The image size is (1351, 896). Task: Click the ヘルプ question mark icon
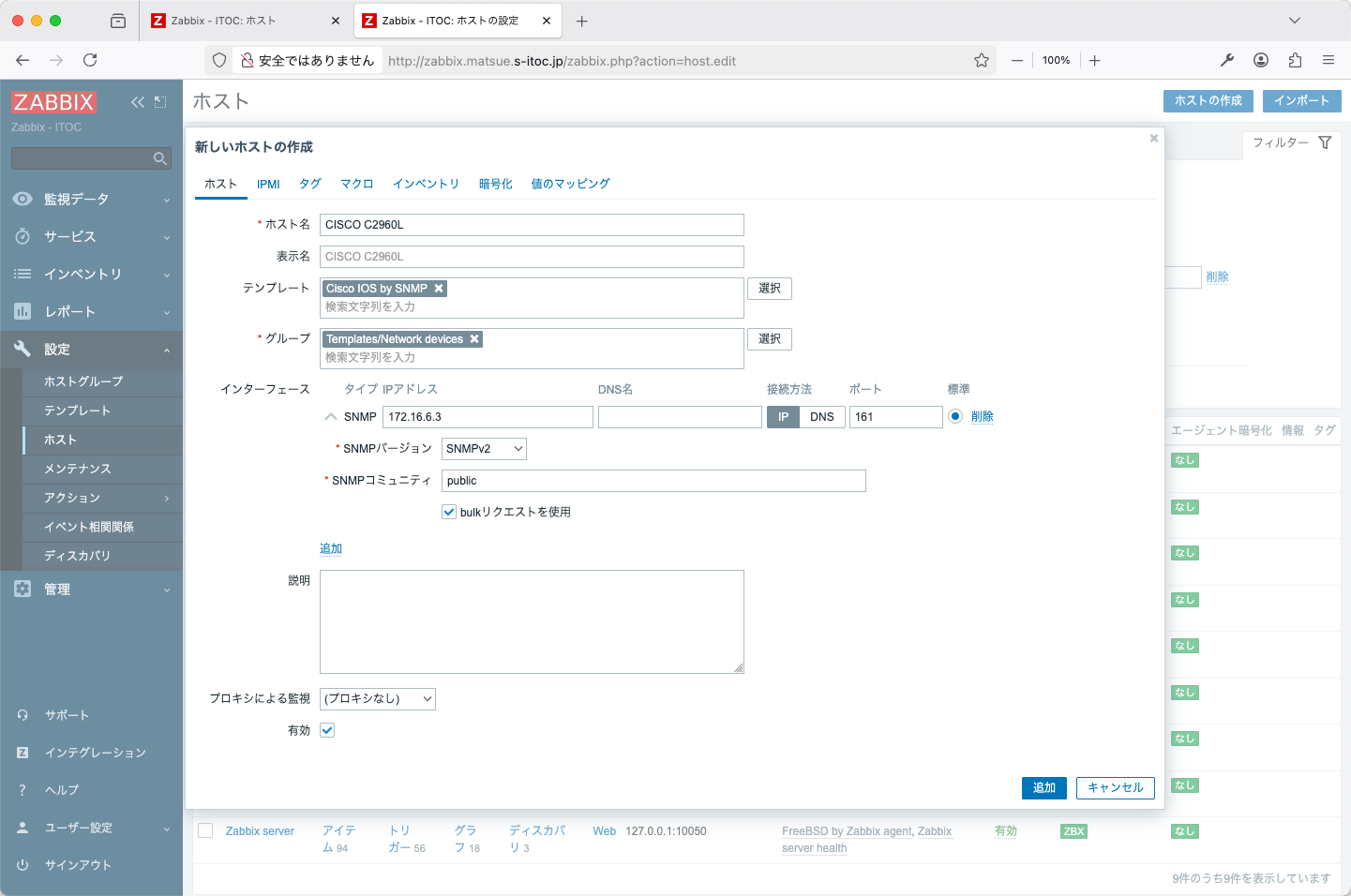tap(23, 790)
